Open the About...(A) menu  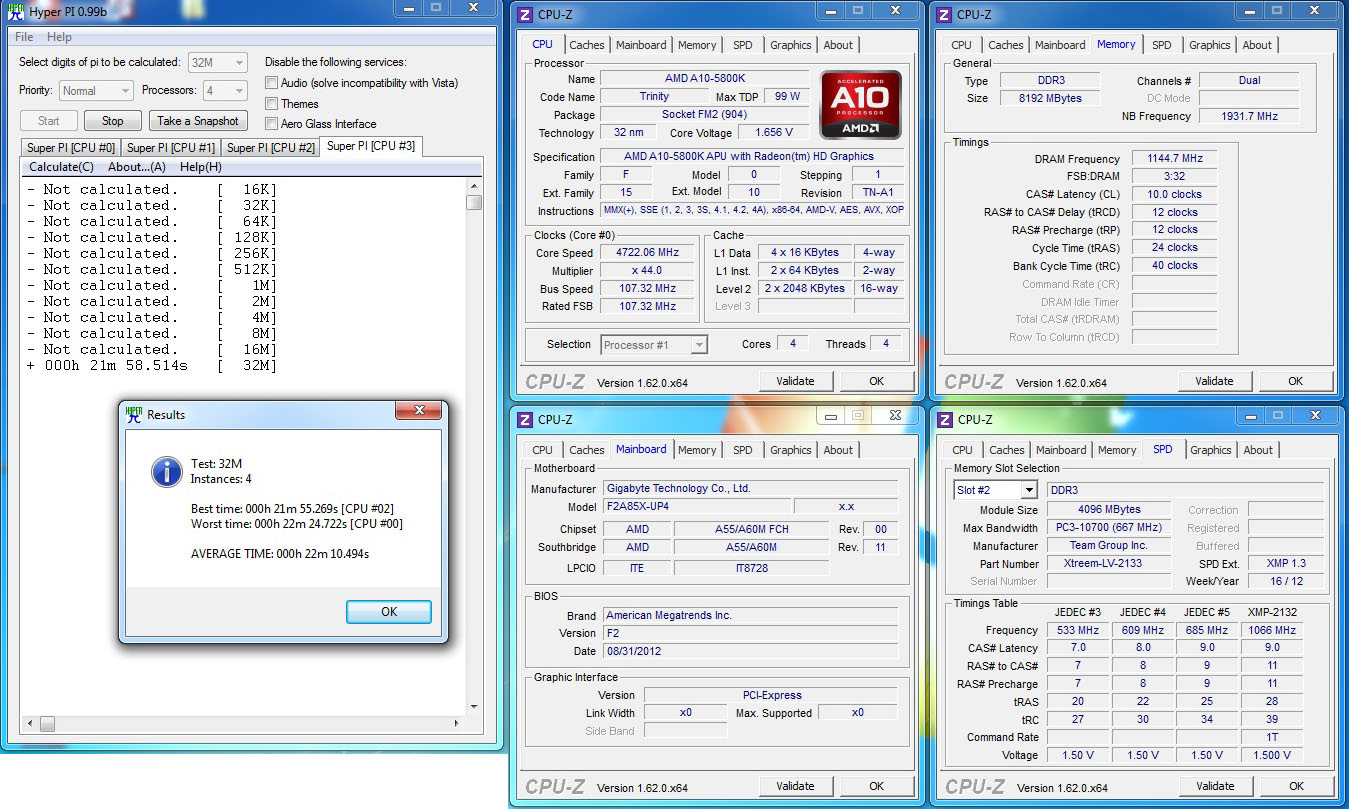pos(137,167)
